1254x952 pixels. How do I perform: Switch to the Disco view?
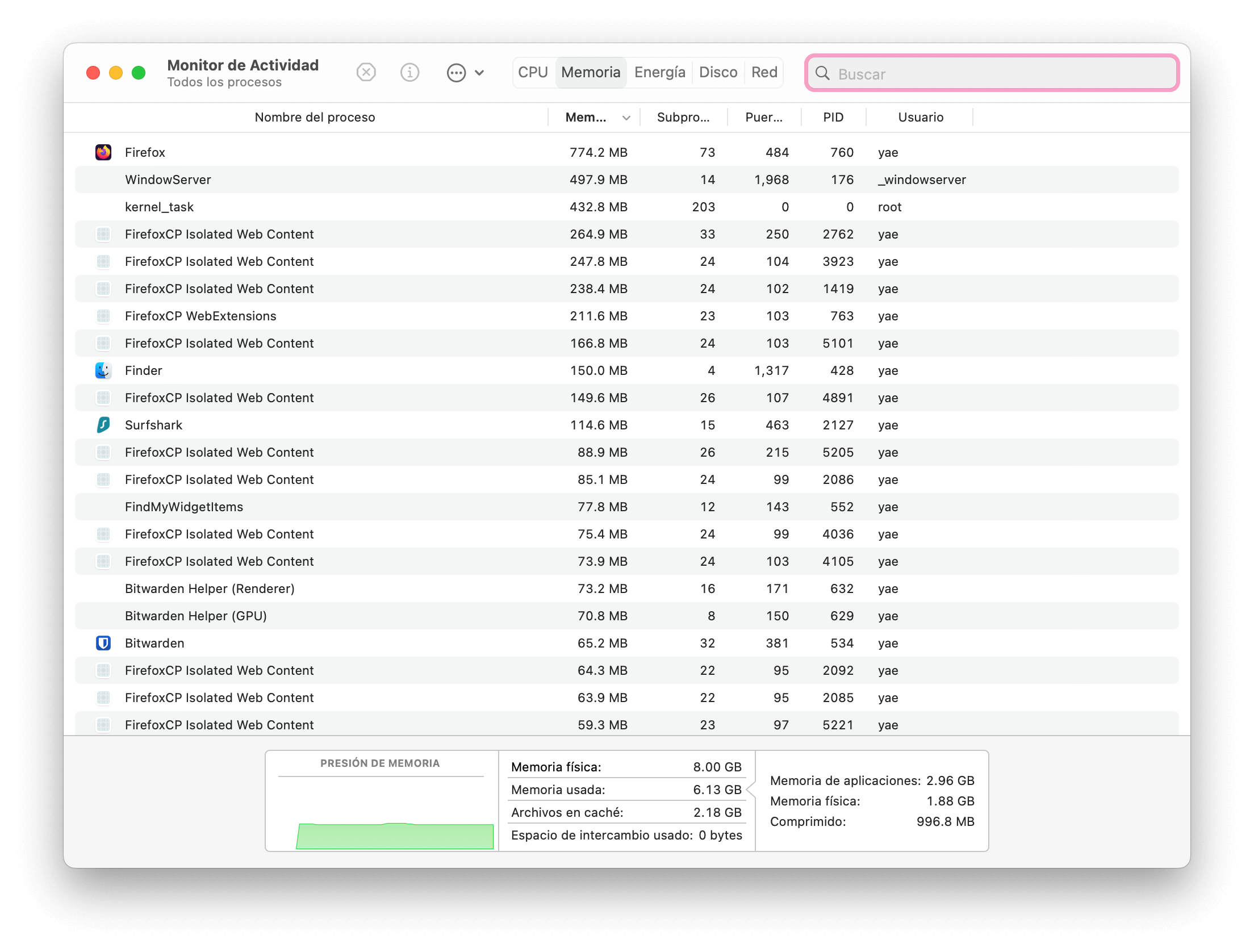(x=718, y=72)
